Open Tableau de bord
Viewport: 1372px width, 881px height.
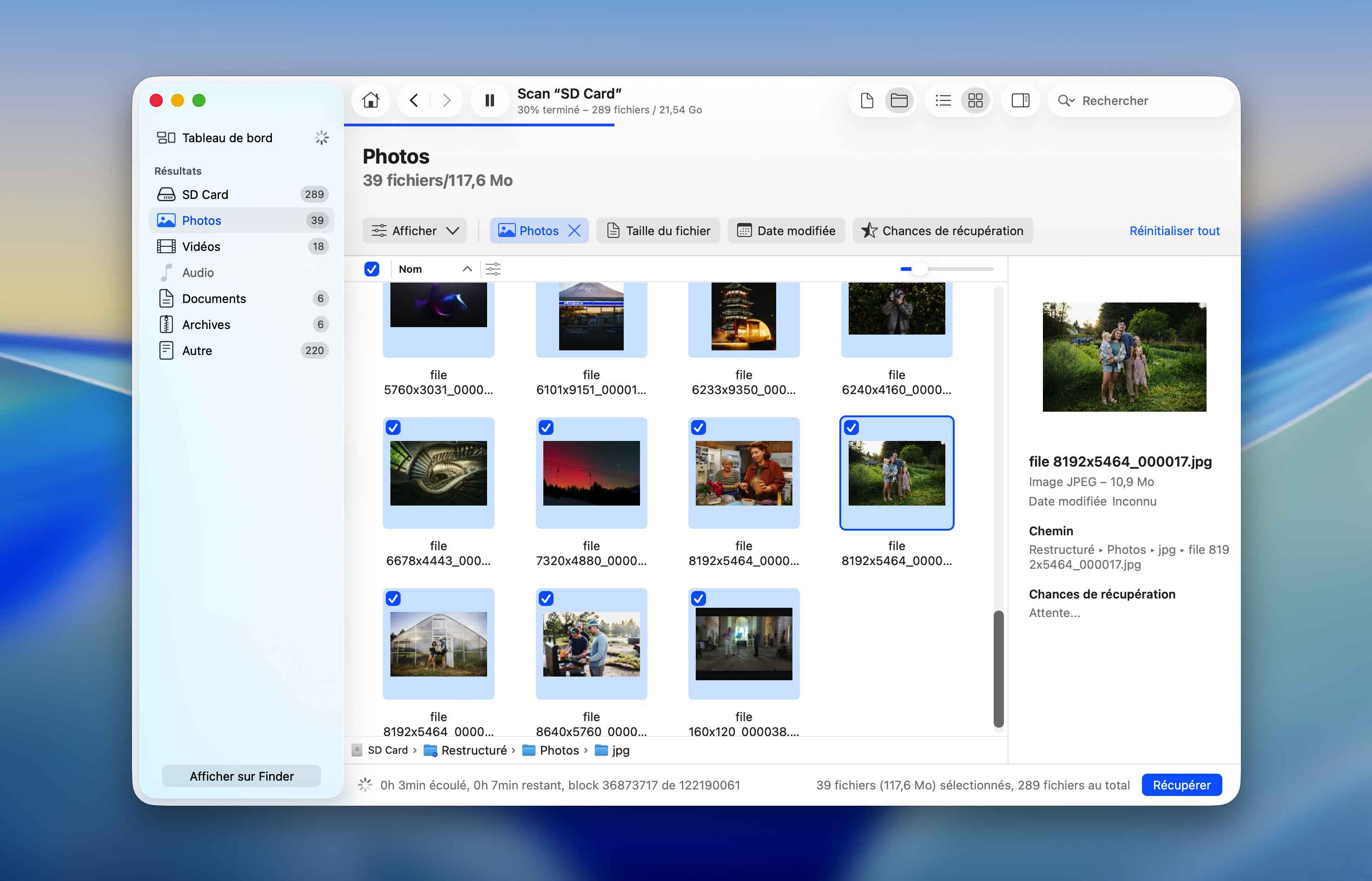click(x=227, y=138)
